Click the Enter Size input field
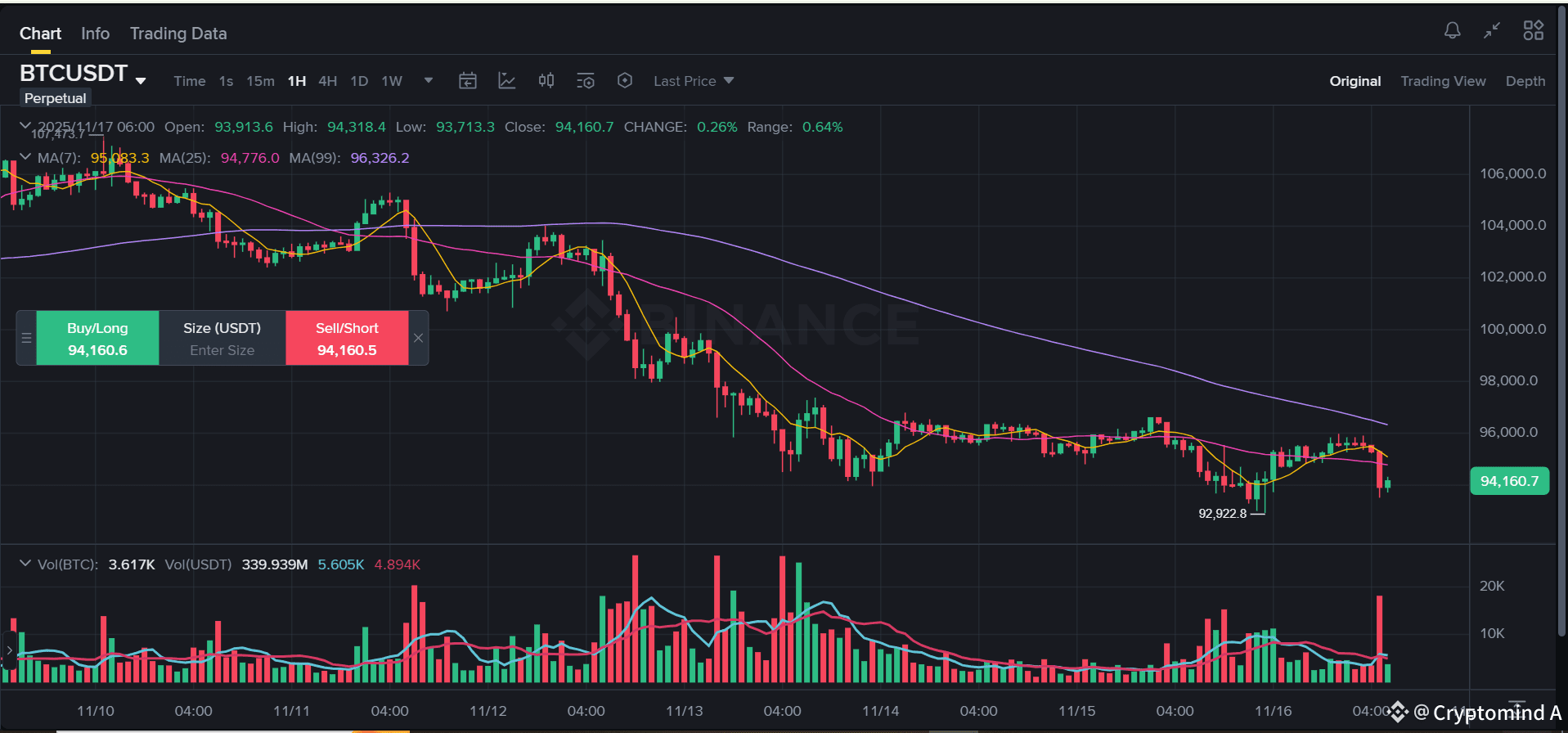 222,350
